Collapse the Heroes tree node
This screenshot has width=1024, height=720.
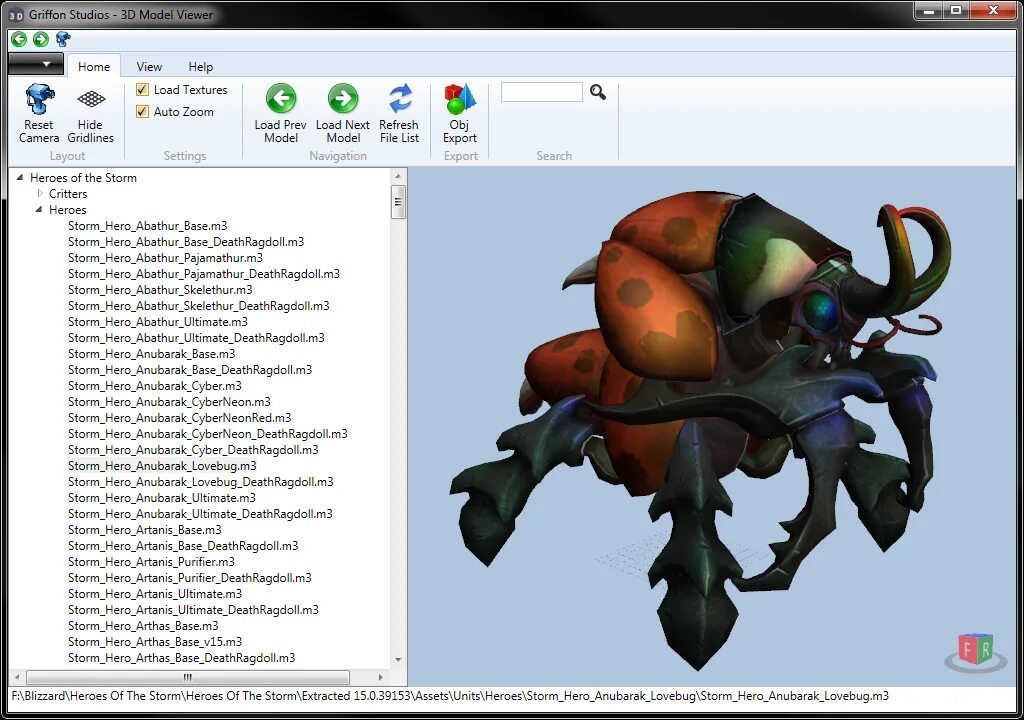click(x=39, y=209)
